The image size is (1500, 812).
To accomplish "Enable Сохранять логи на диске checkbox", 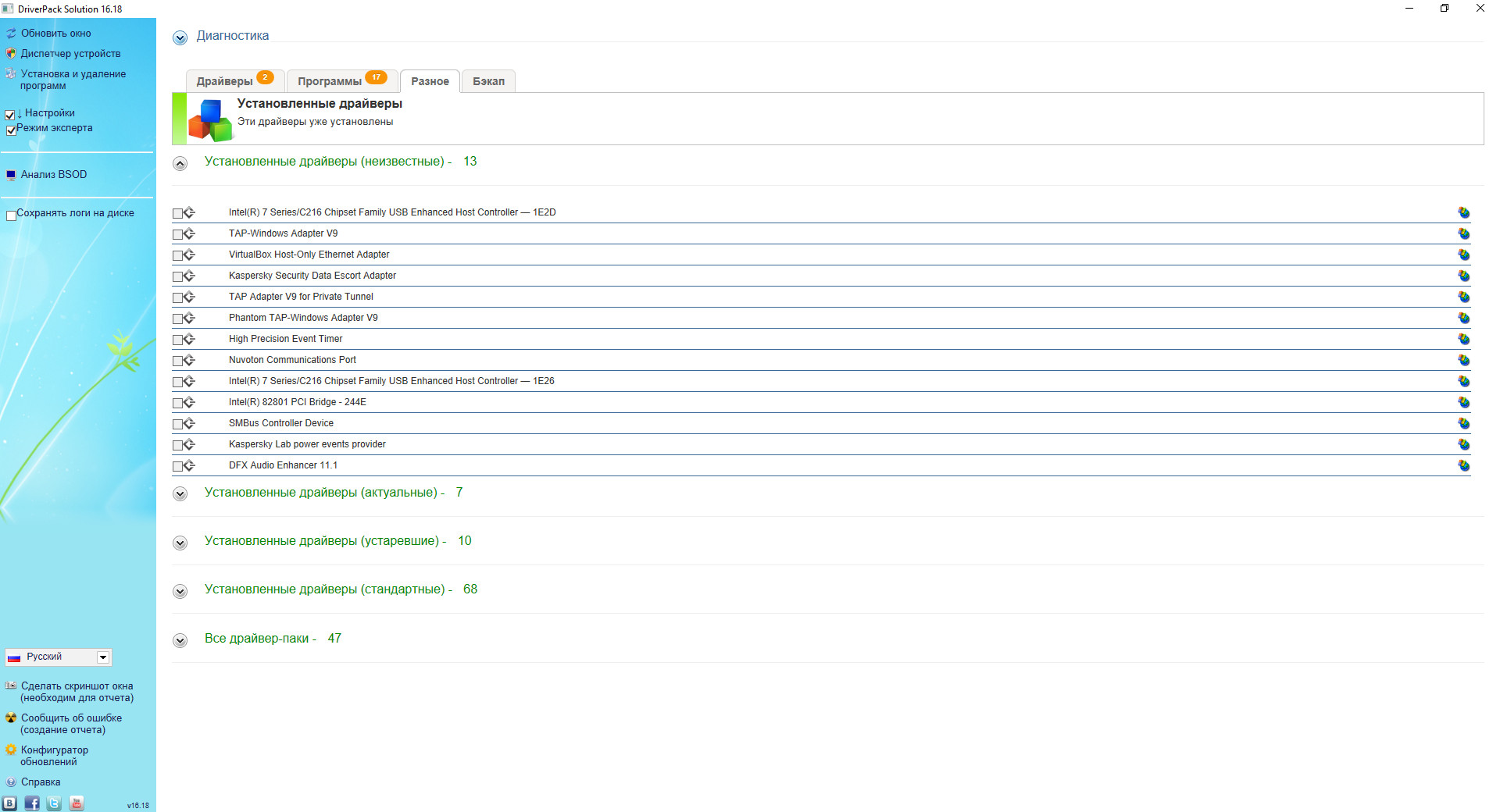I will point(11,215).
